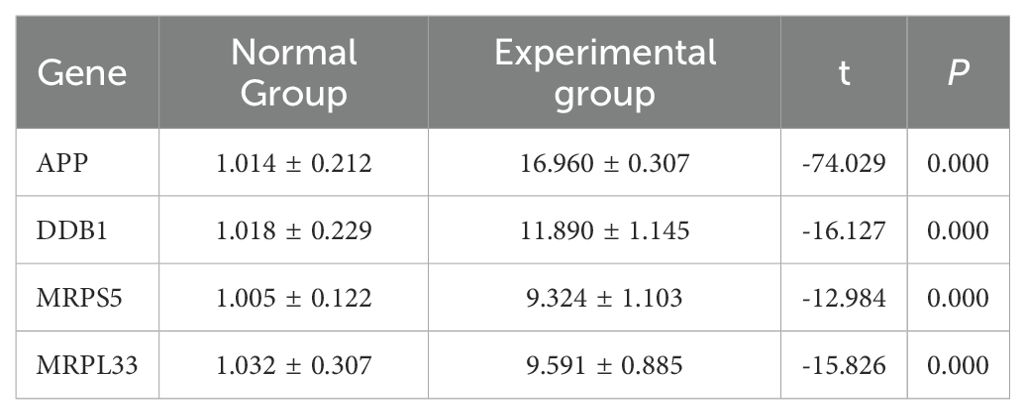Click the value 9.324 ± 1.103

point(605,298)
